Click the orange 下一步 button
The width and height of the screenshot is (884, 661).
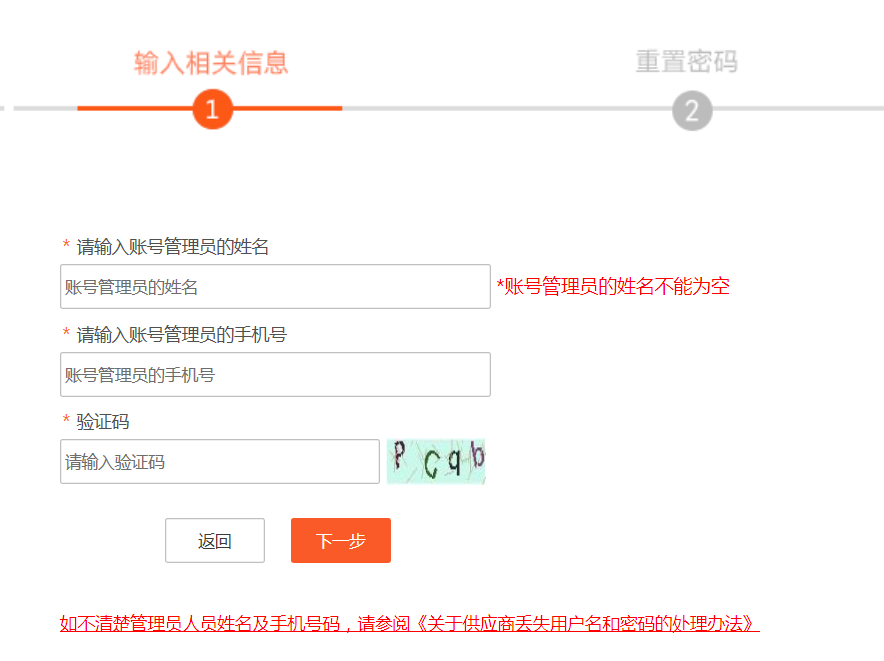coord(341,540)
